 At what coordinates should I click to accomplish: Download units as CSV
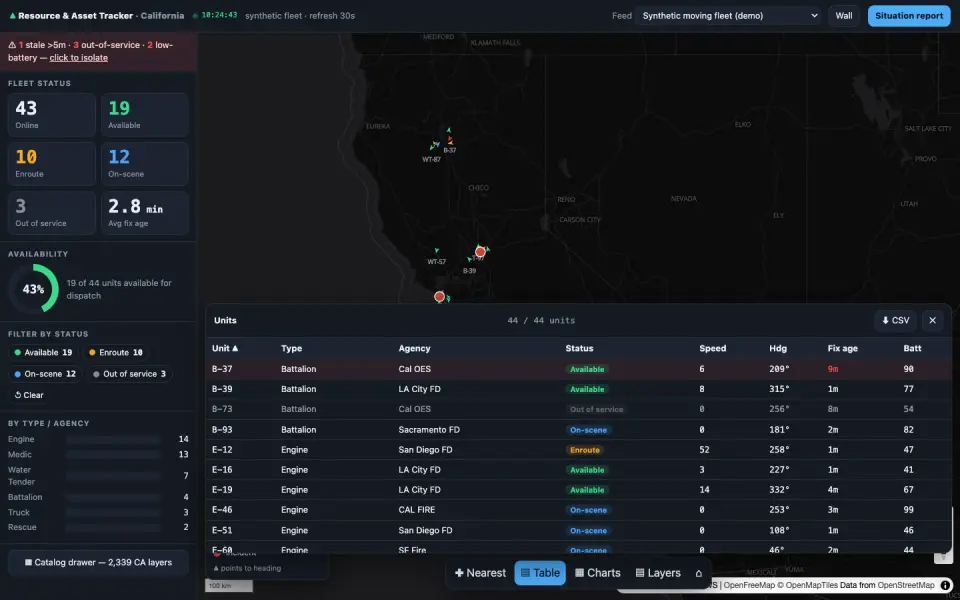pos(895,320)
